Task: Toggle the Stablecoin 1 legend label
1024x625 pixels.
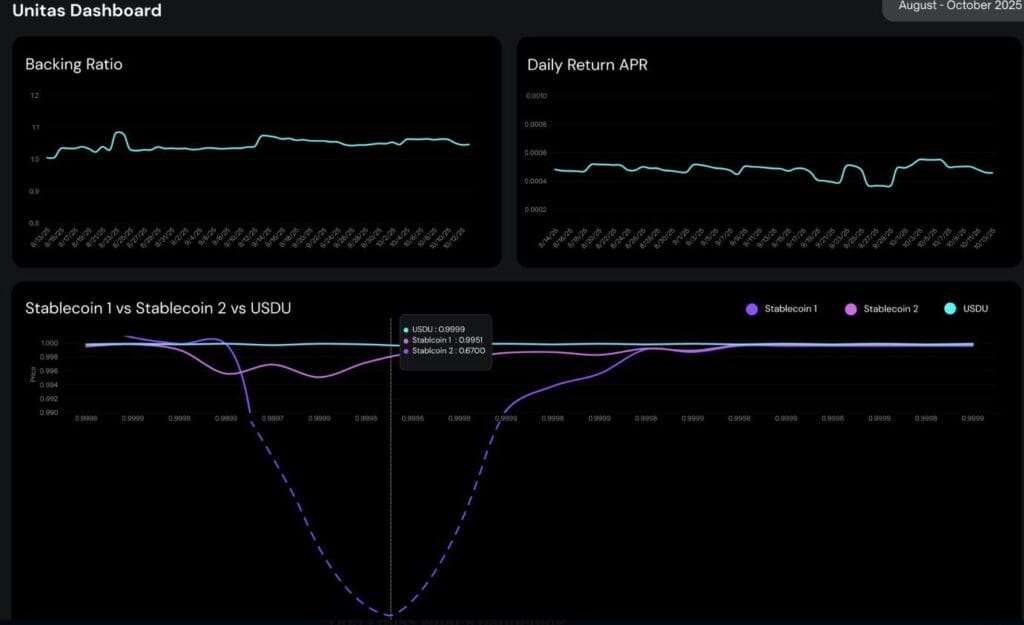Action: 790,309
